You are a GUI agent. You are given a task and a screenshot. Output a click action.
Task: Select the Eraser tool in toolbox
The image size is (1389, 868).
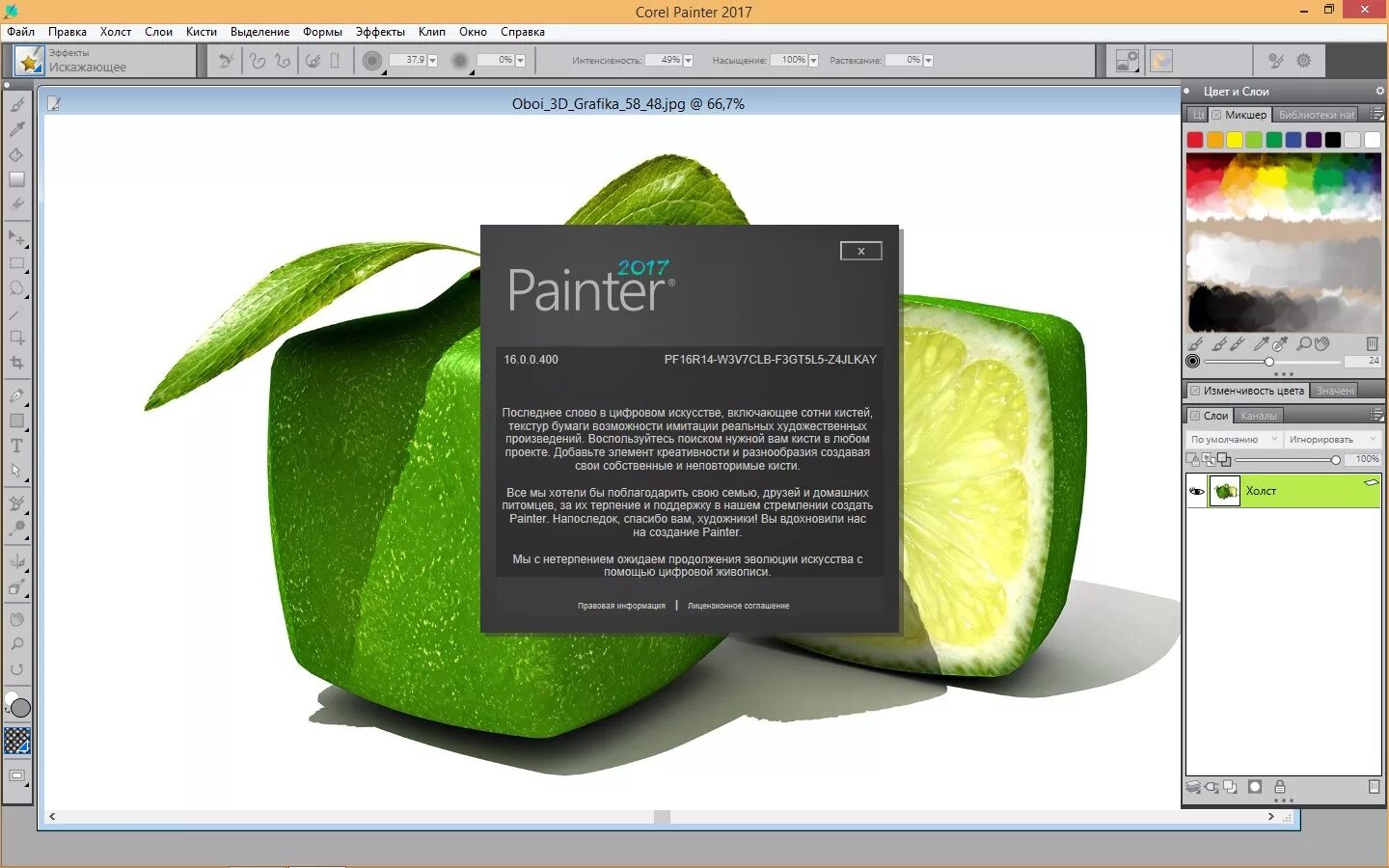[16, 204]
